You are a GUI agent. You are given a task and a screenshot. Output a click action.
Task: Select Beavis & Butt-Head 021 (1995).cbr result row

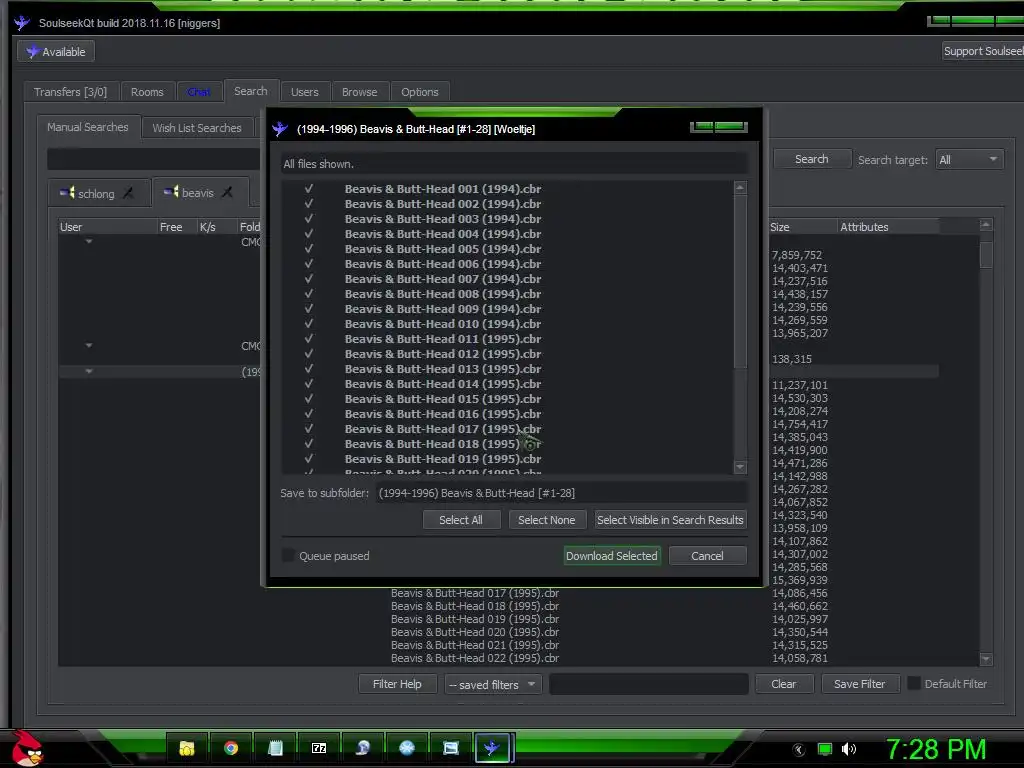pyautogui.click(x=475, y=645)
